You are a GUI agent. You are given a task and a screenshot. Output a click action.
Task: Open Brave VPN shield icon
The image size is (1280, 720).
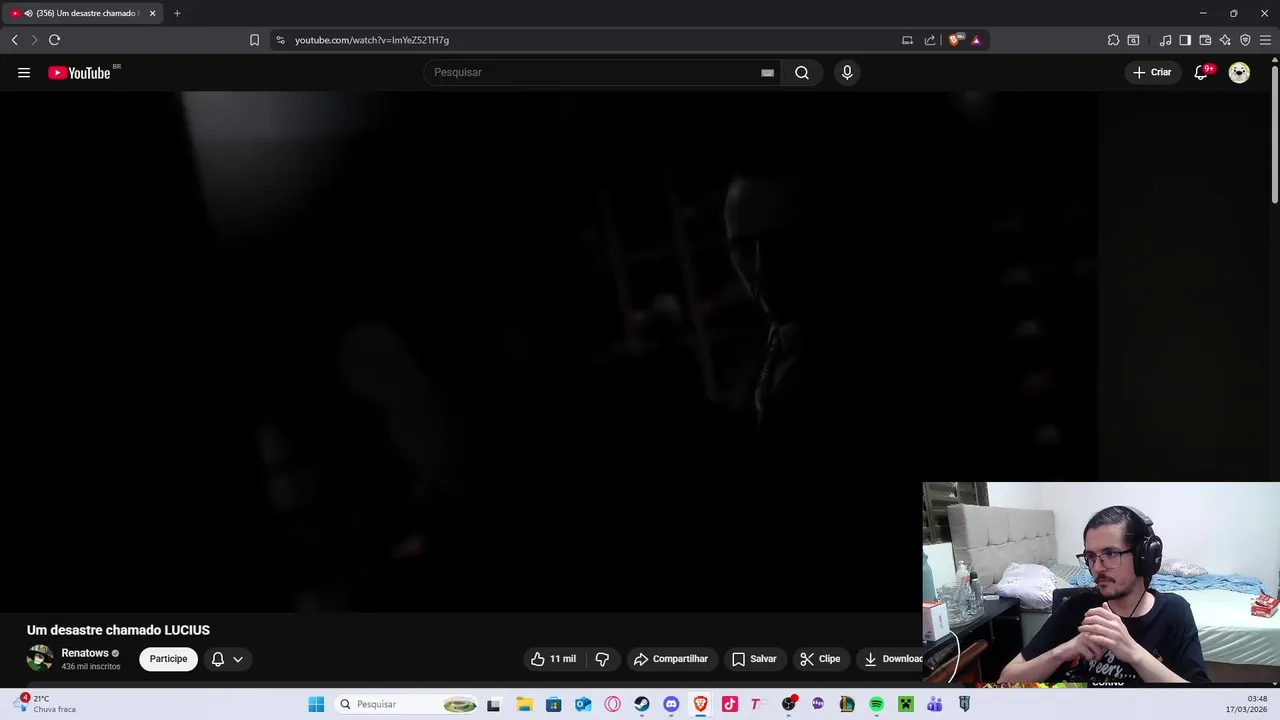pyautogui.click(x=1245, y=40)
